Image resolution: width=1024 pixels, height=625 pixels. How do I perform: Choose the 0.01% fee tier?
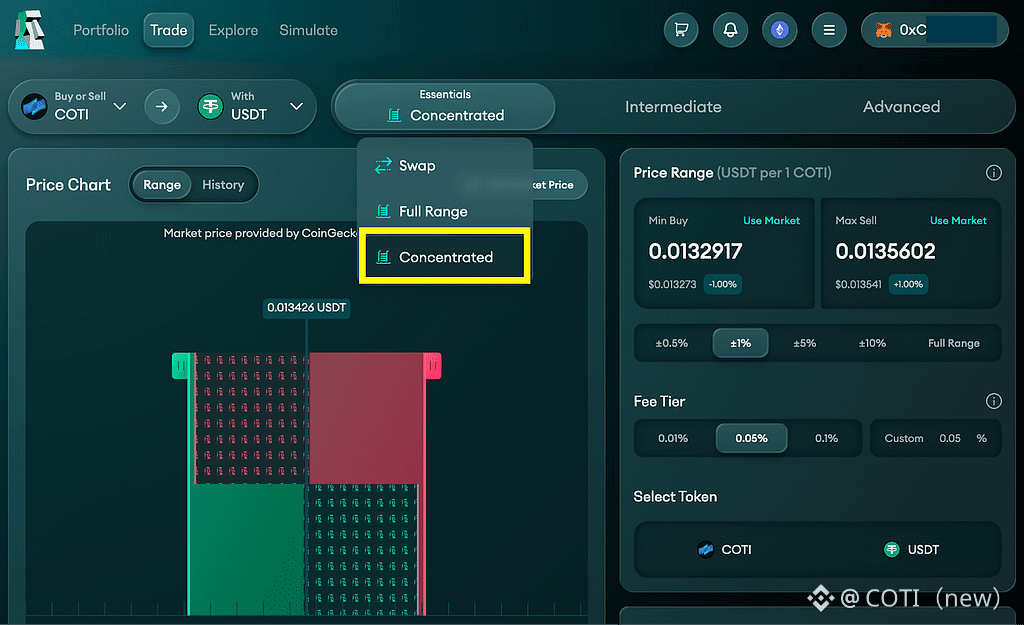pos(673,438)
